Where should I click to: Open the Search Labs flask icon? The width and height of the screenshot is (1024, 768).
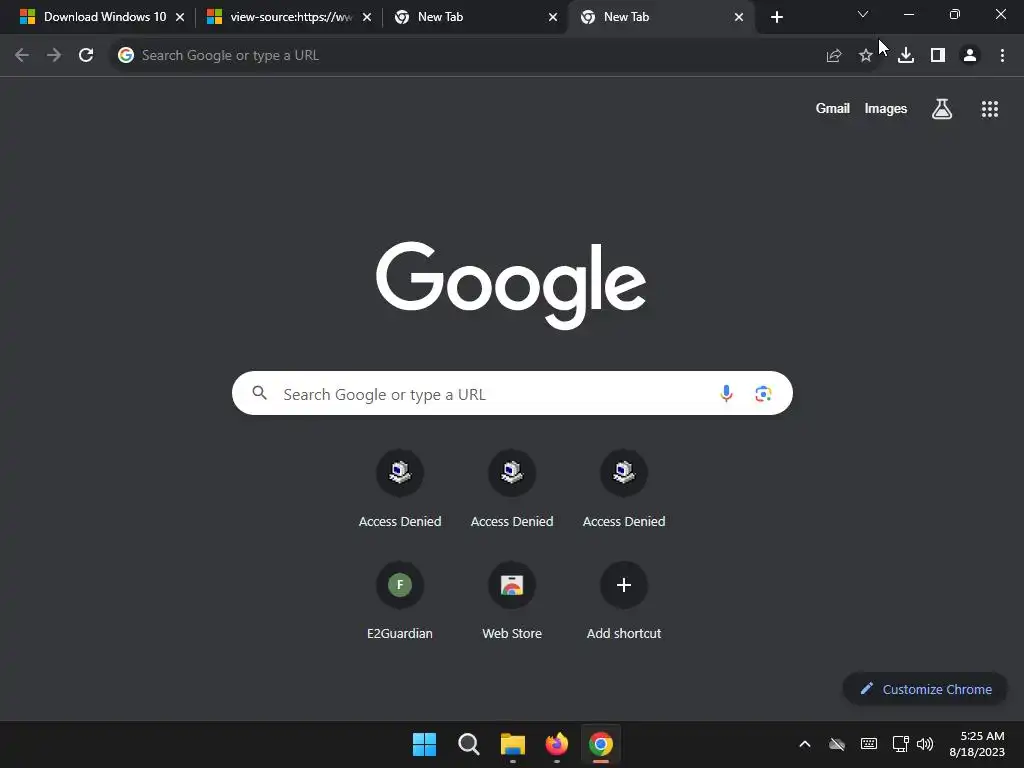point(942,109)
